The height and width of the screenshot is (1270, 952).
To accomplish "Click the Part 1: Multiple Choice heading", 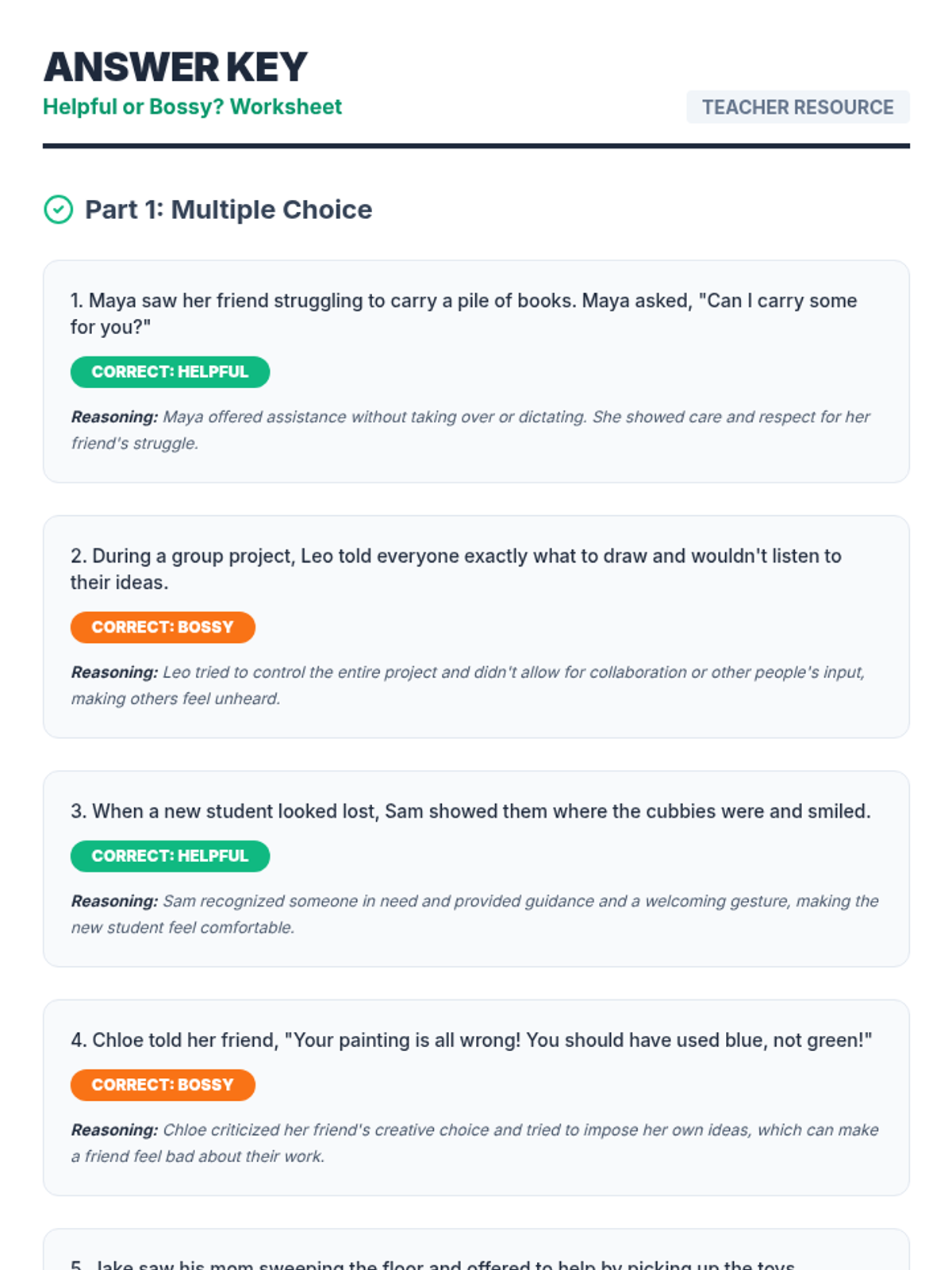I will pos(228,210).
